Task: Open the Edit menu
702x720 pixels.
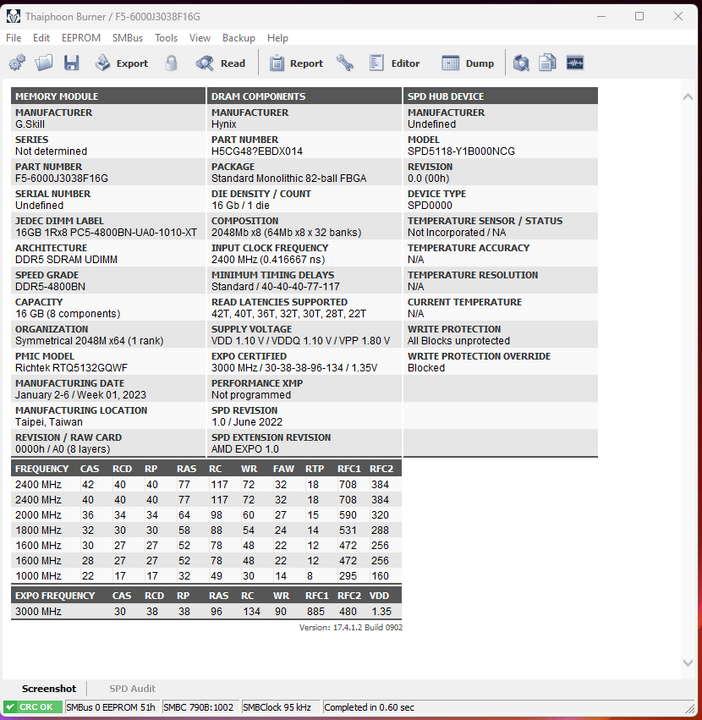Action: click(x=41, y=38)
